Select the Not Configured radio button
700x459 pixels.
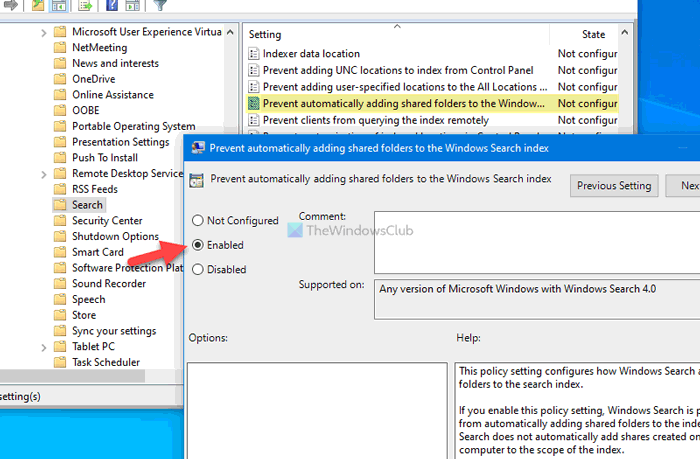click(198, 220)
